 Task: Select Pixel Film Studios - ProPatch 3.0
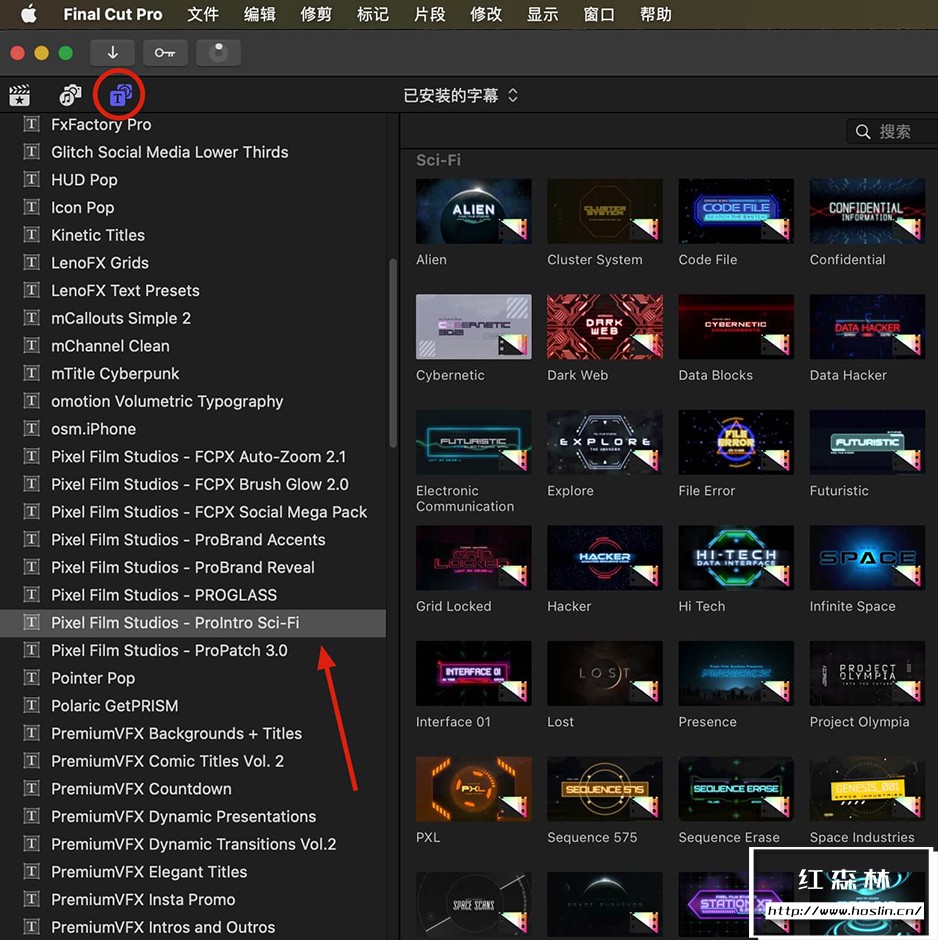pyautogui.click(x=169, y=651)
